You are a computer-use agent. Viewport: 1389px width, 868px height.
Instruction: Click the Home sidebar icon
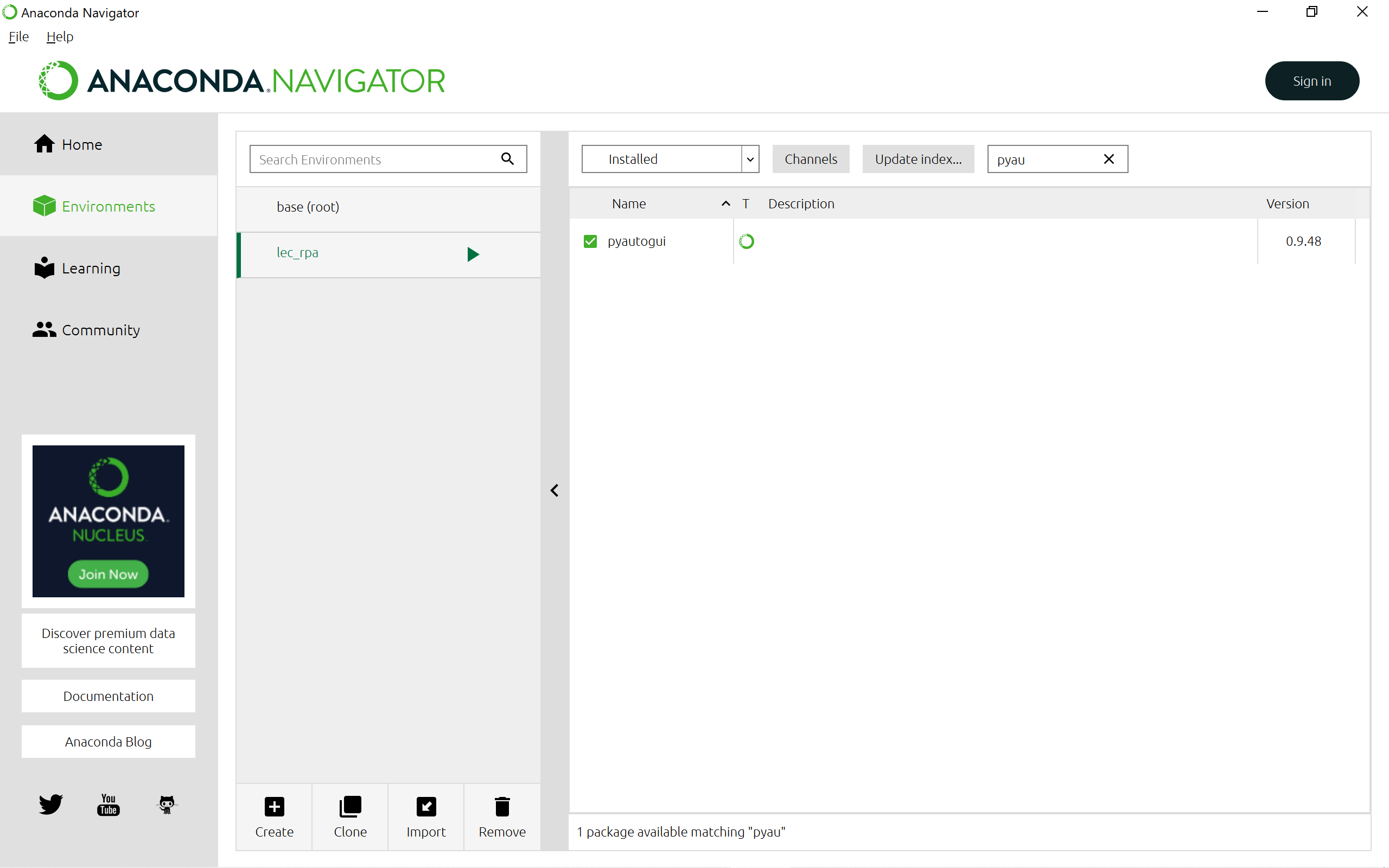click(x=44, y=144)
